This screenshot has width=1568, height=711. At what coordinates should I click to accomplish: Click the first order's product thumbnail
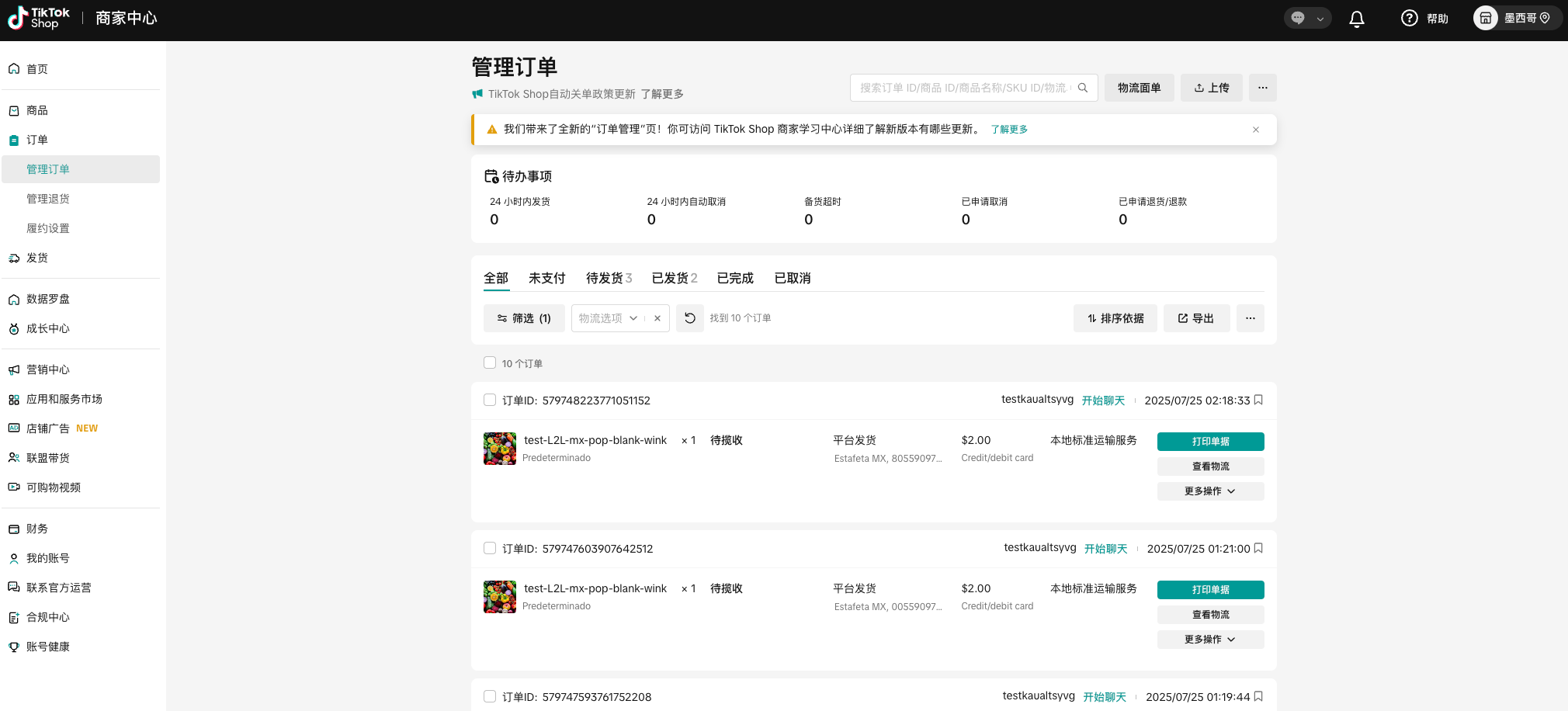500,449
